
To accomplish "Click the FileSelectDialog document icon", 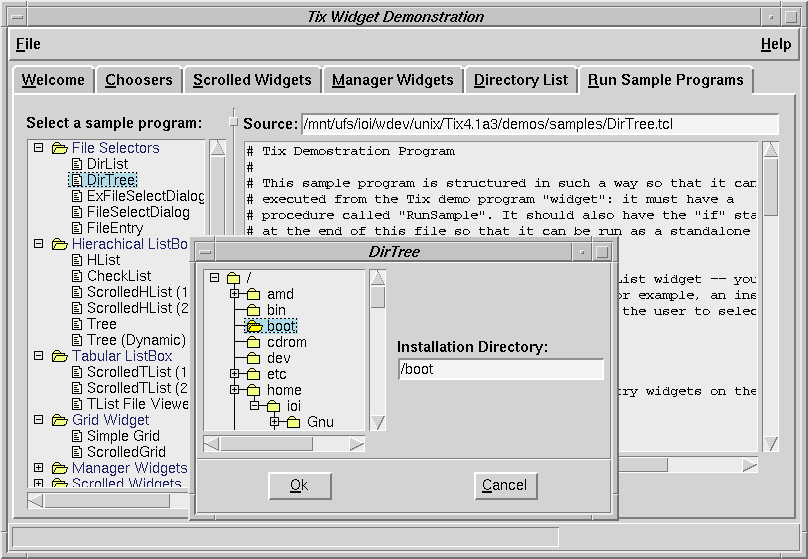I will [x=77, y=212].
